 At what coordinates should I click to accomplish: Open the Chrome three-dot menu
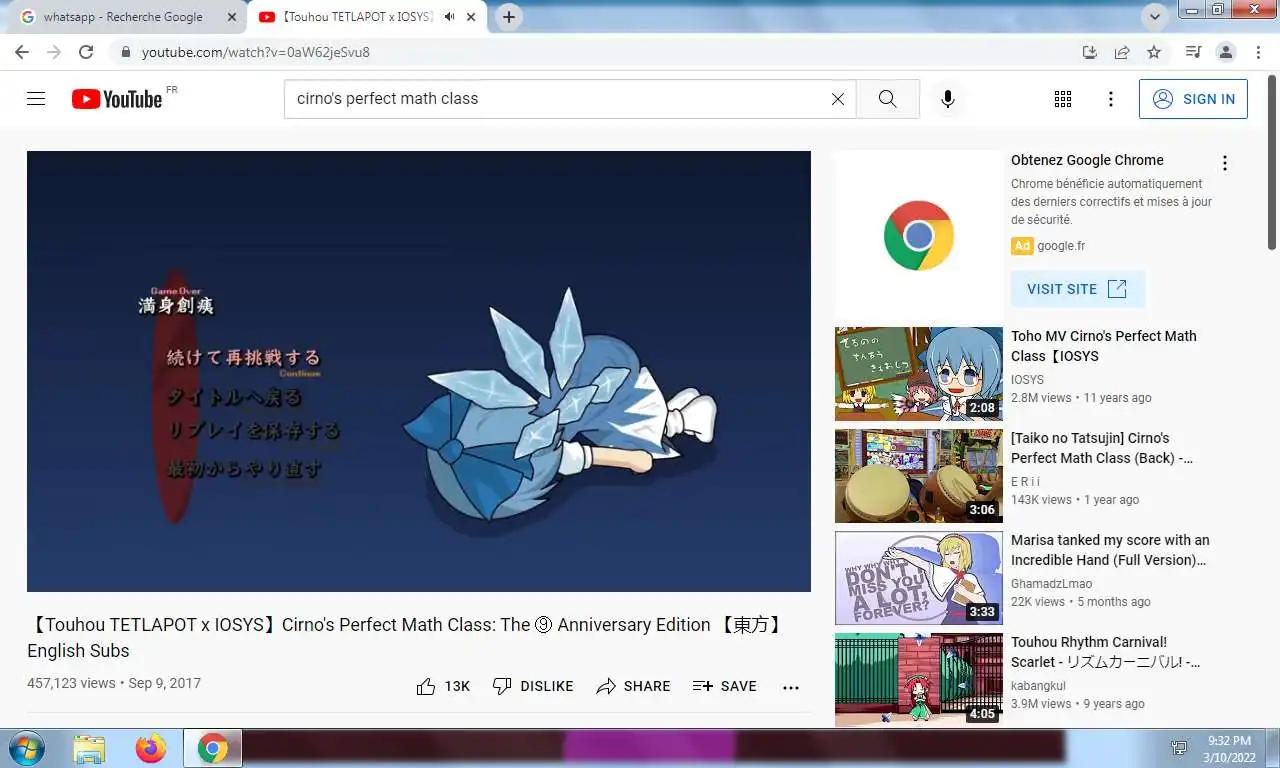tap(1256, 52)
